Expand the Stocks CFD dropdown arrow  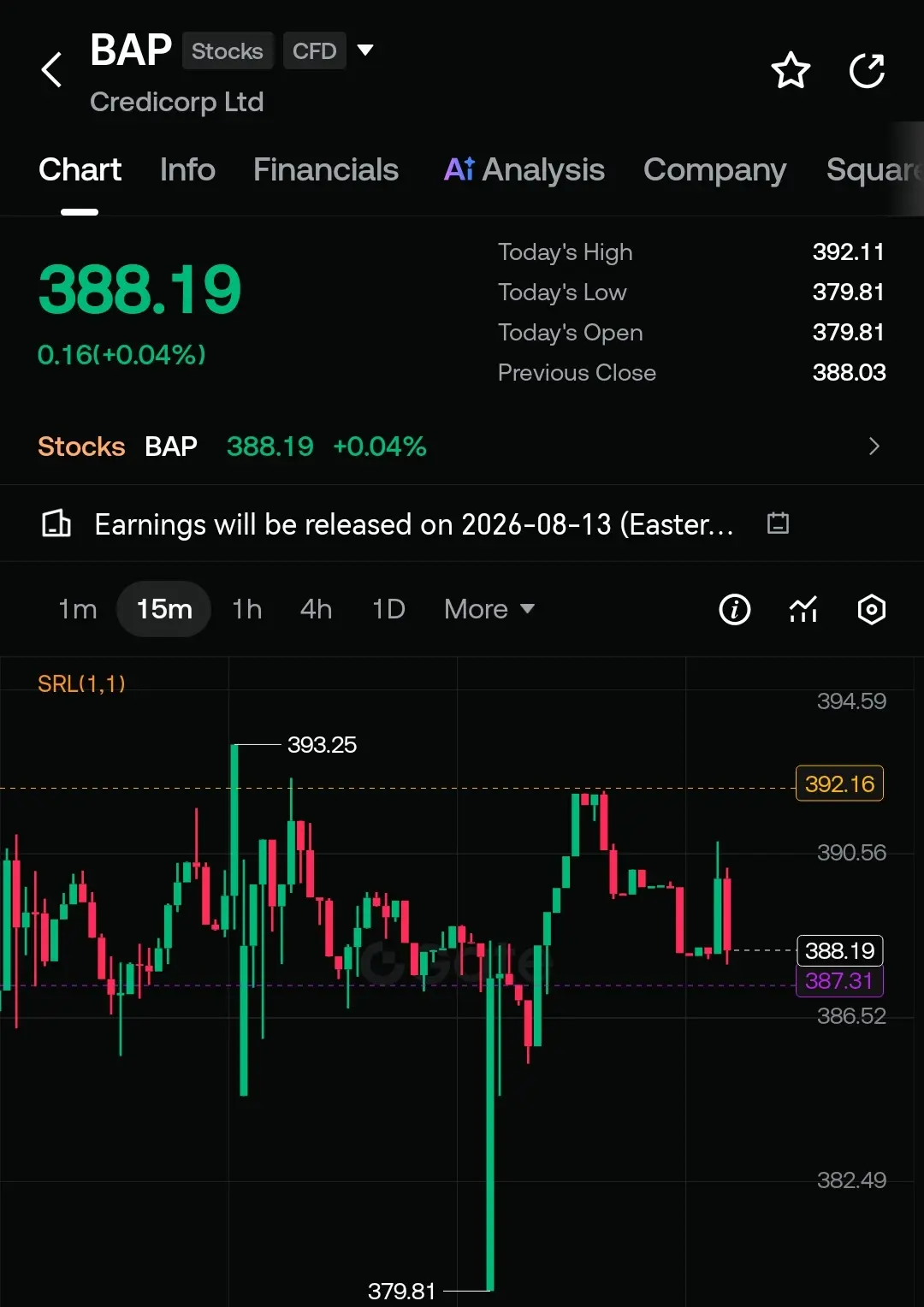pyautogui.click(x=365, y=50)
